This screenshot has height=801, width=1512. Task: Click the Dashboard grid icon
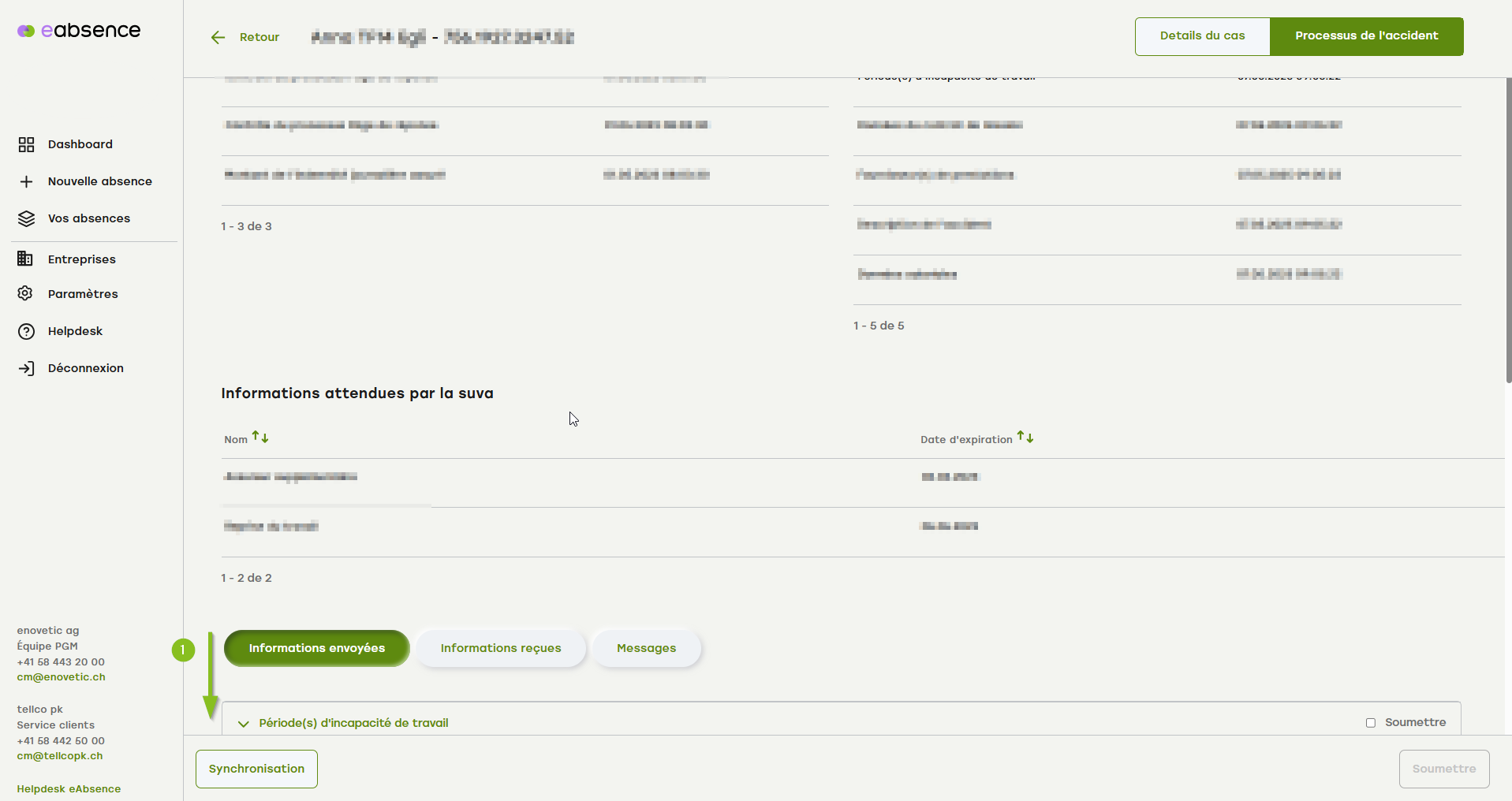pyautogui.click(x=26, y=144)
